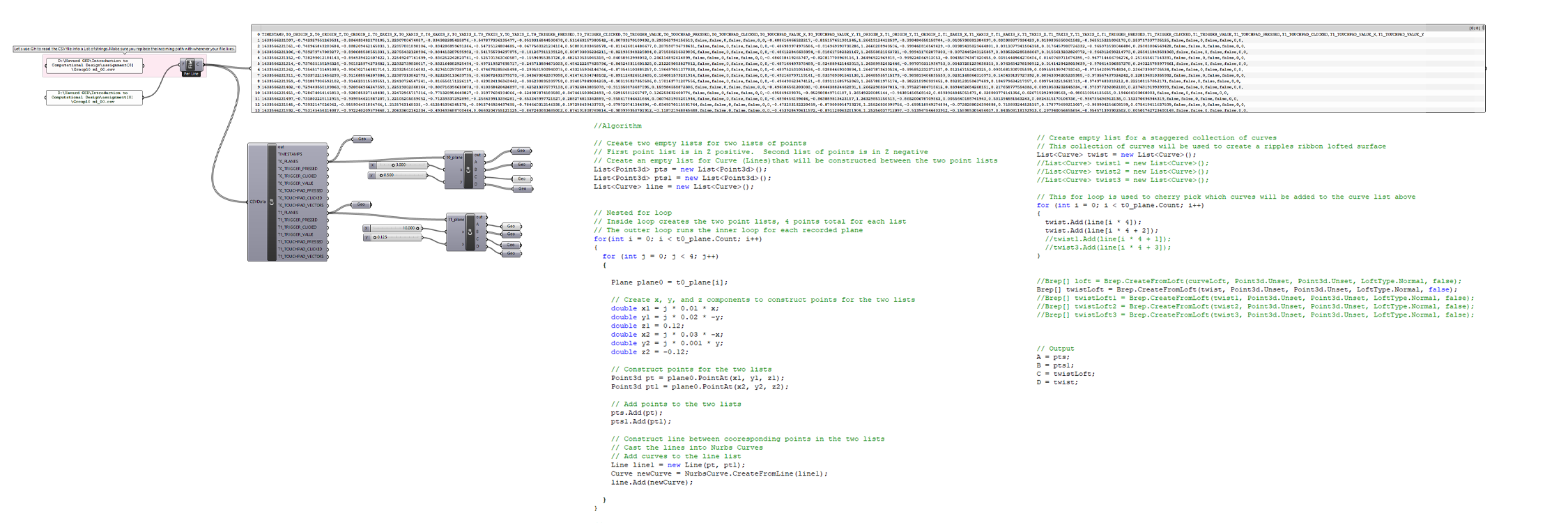The height and width of the screenshot is (523, 1568).
Task: Select Geo parameter on t1 script output B
Action: click(x=511, y=234)
